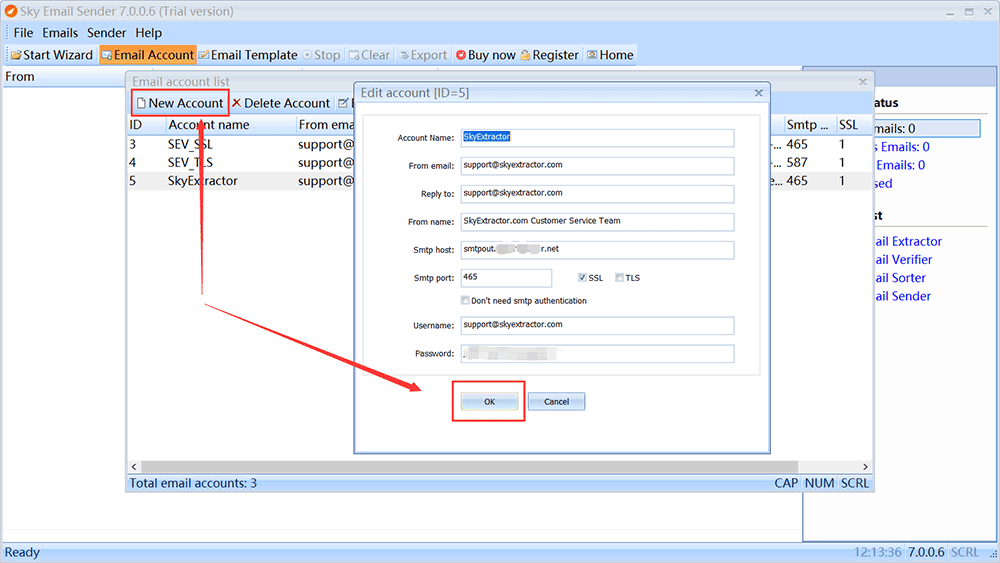Click the Account Name input field

click(596, 138)
